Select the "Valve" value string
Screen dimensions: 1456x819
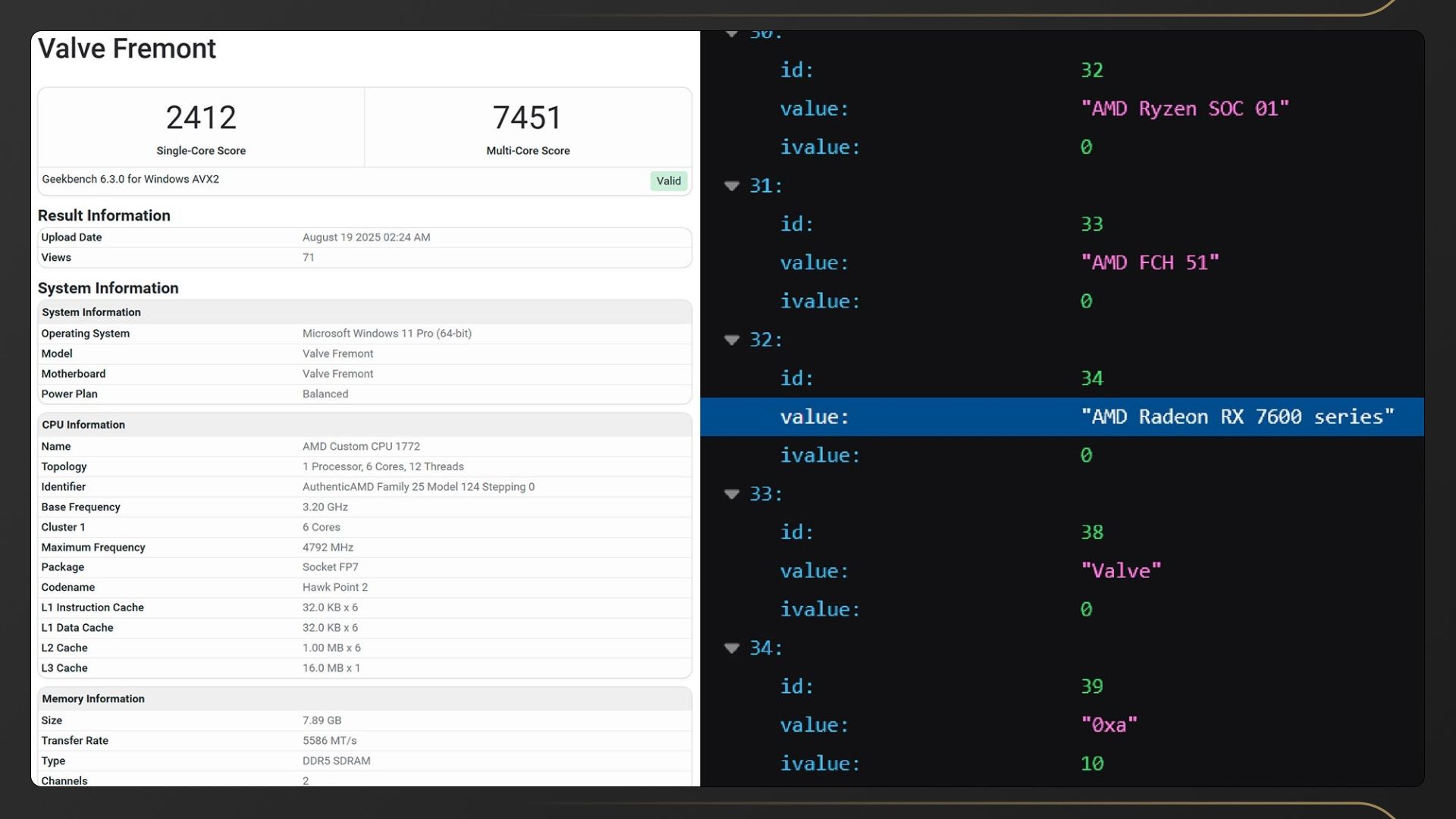point(1121,570)
